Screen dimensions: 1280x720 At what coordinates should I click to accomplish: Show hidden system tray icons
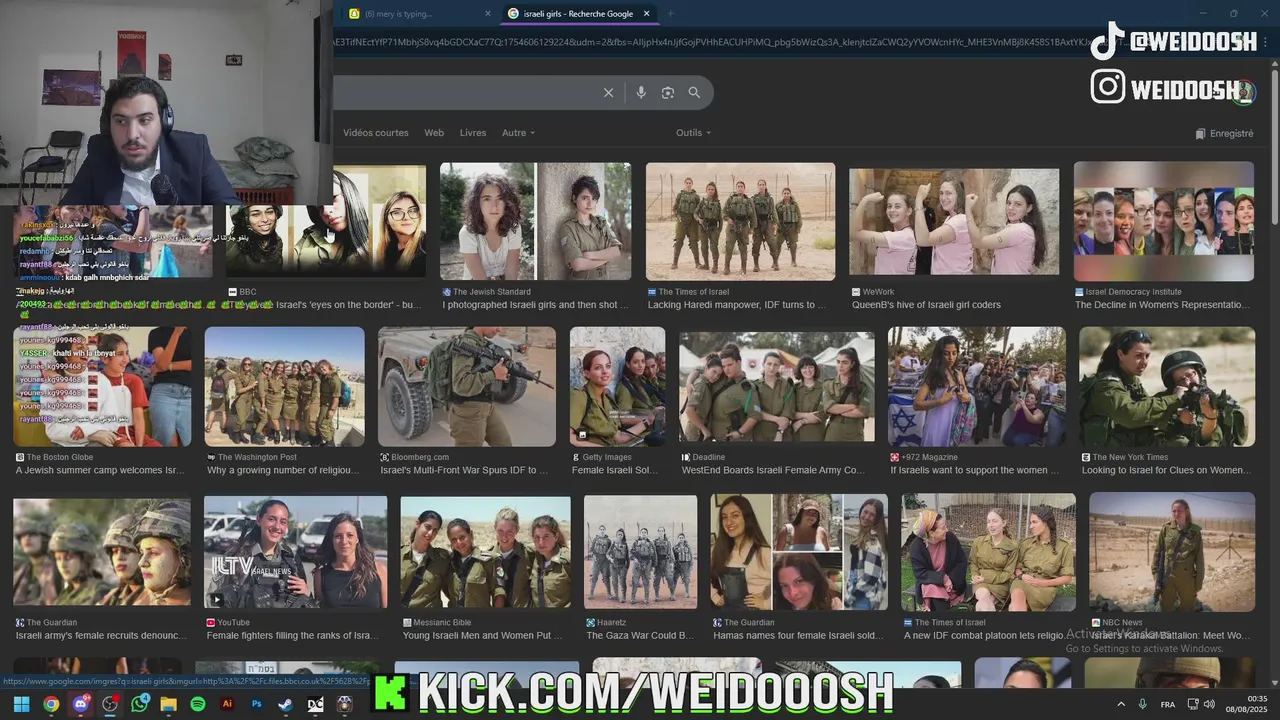click(x=1120, y=704)
